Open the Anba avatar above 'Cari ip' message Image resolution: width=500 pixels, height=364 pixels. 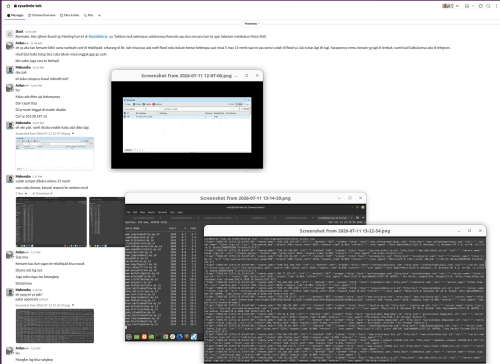(10, 88)
